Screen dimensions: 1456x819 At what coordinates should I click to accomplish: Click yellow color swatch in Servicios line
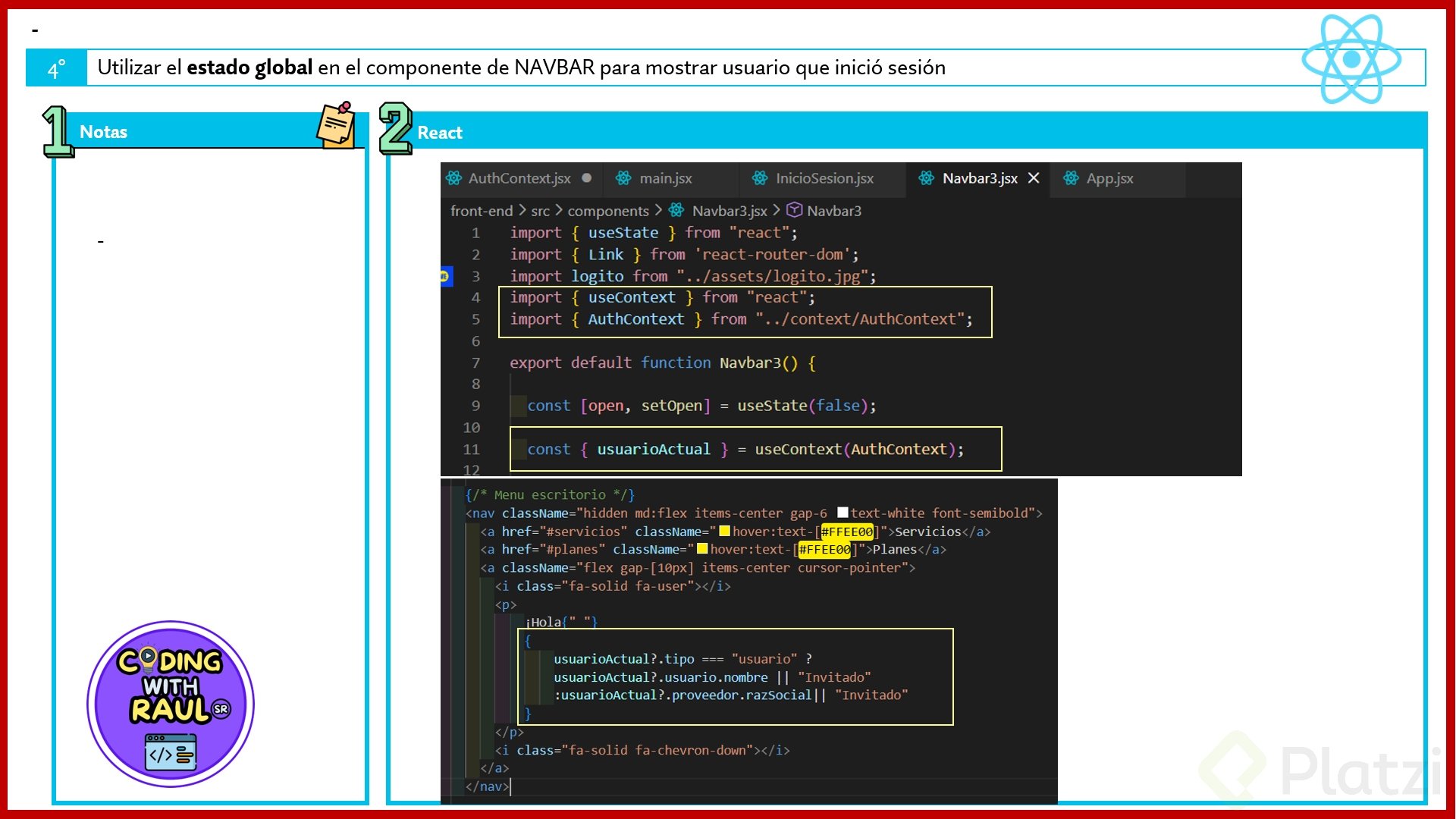coord(724,531)
